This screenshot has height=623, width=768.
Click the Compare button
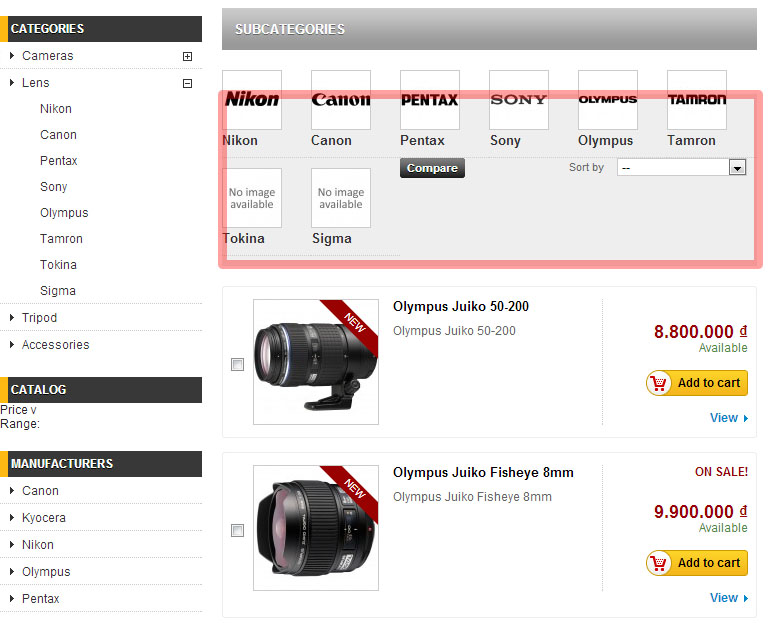point(432,168)
